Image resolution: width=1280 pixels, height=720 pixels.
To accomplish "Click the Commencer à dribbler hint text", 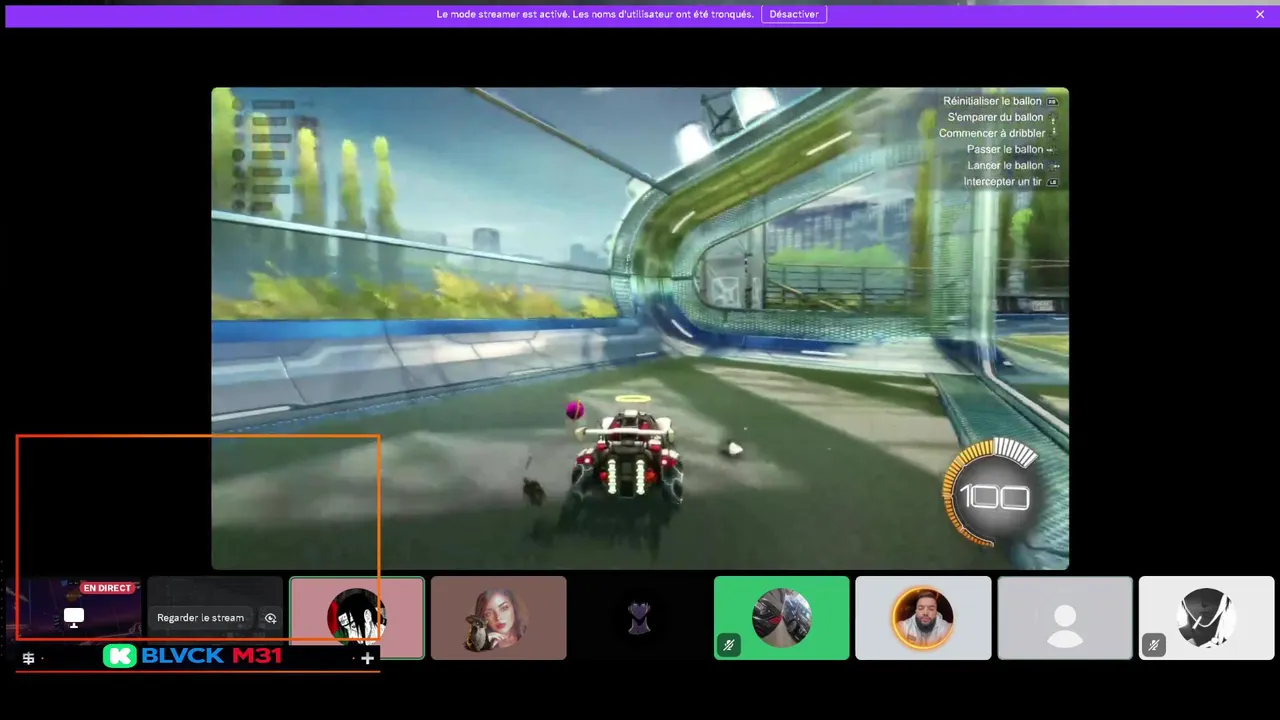I will point(992,133).
